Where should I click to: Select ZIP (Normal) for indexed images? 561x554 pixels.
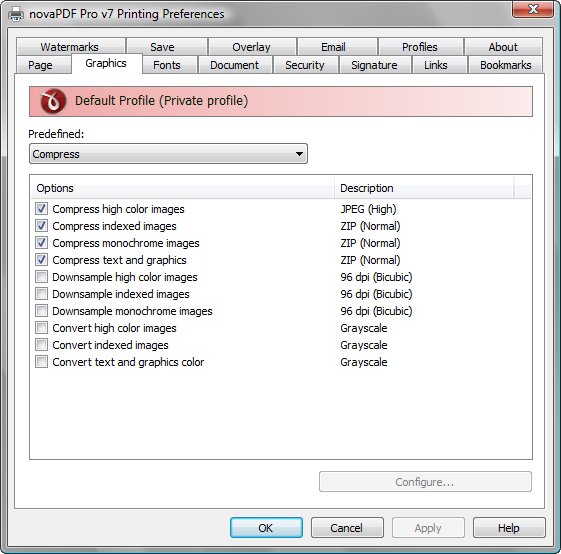[370, 226]
